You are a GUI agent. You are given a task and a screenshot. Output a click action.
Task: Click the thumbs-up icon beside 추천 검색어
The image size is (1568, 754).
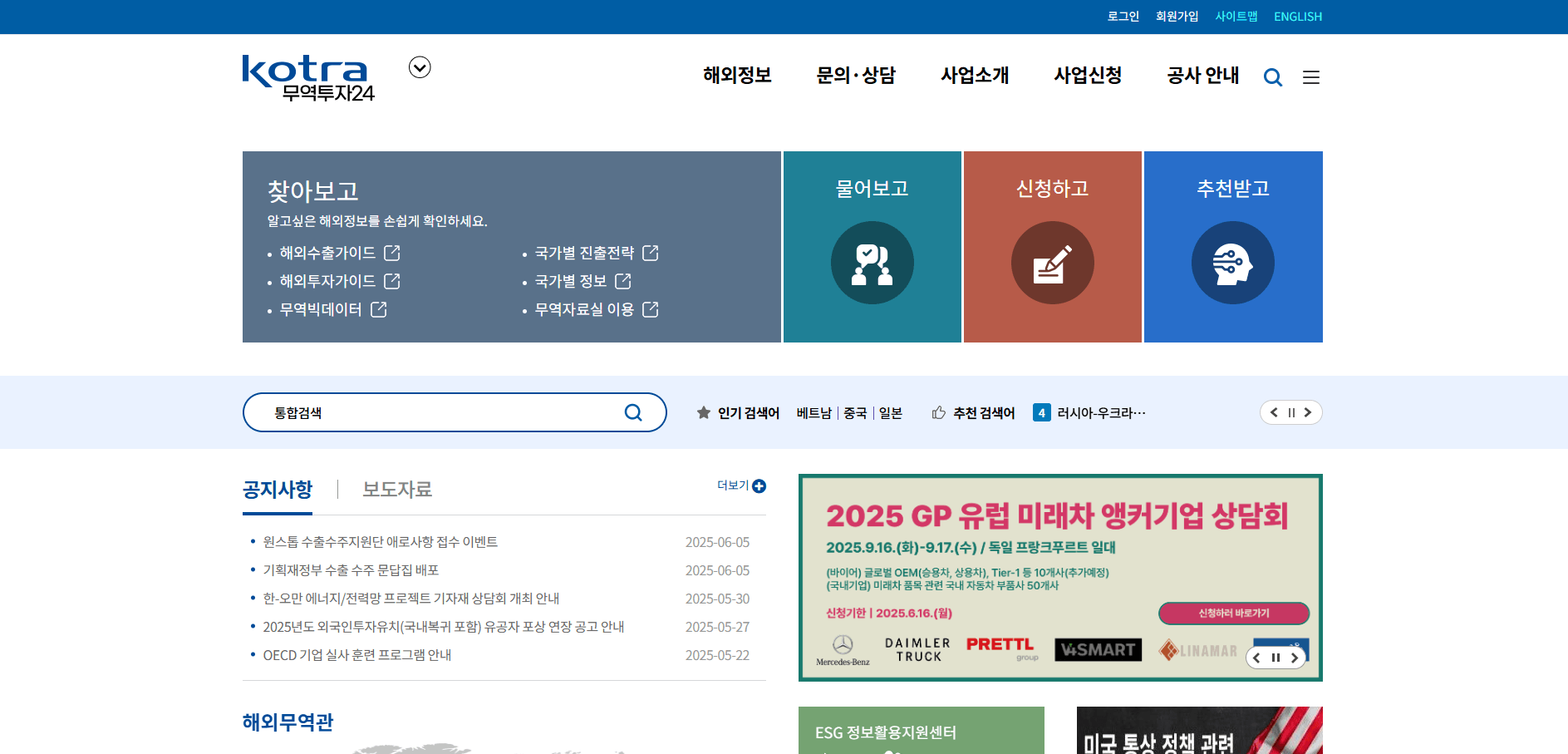[x=939, y=412]
